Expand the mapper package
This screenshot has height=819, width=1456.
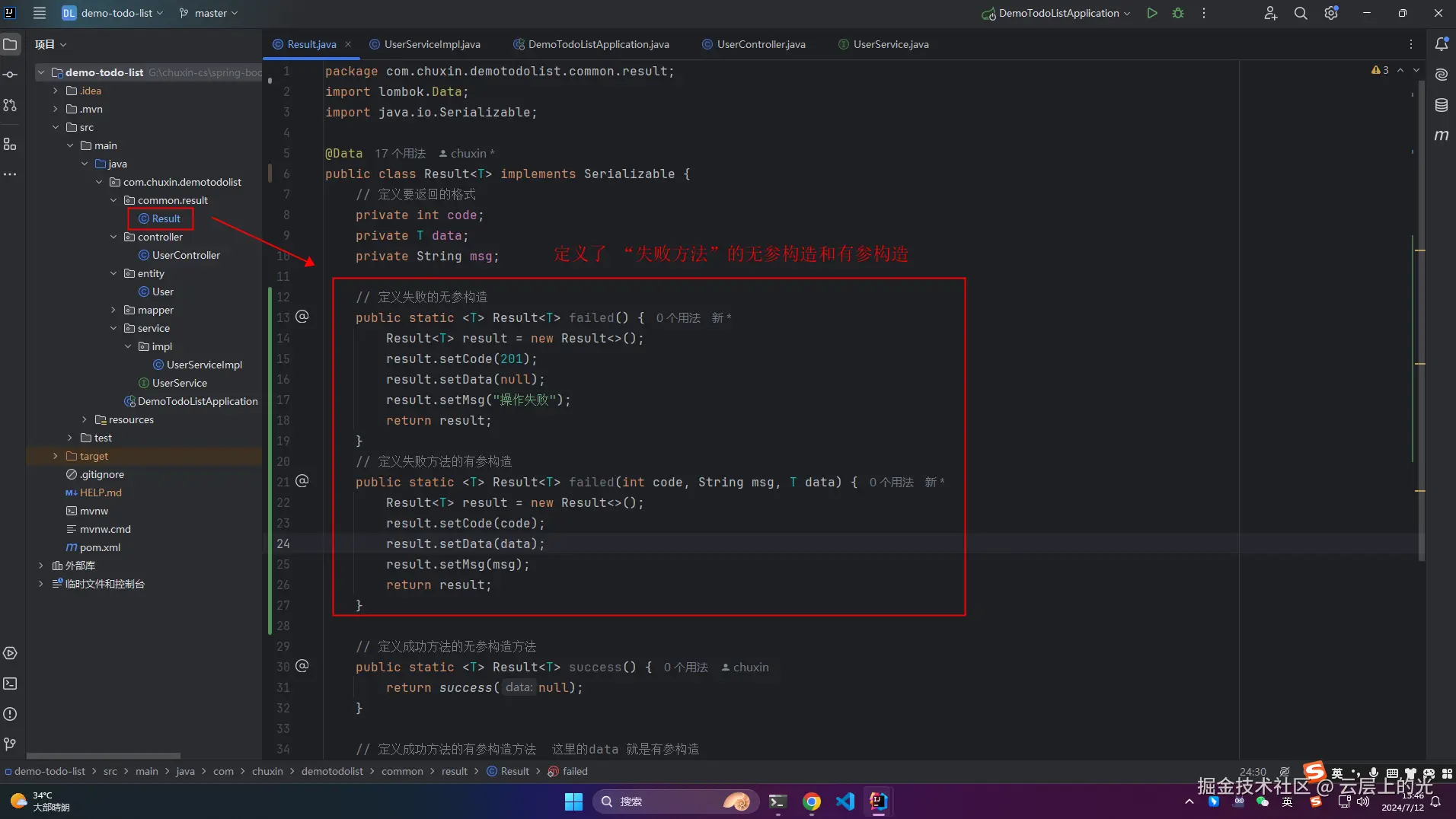pos(113,310)
